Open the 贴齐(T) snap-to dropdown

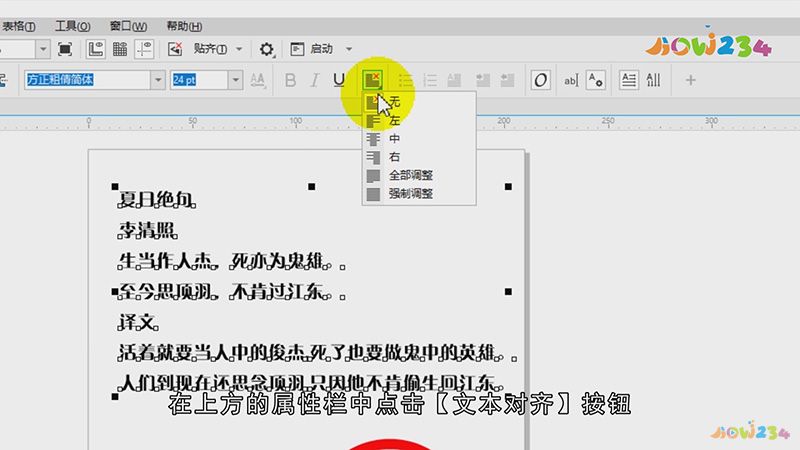[217, 49]
